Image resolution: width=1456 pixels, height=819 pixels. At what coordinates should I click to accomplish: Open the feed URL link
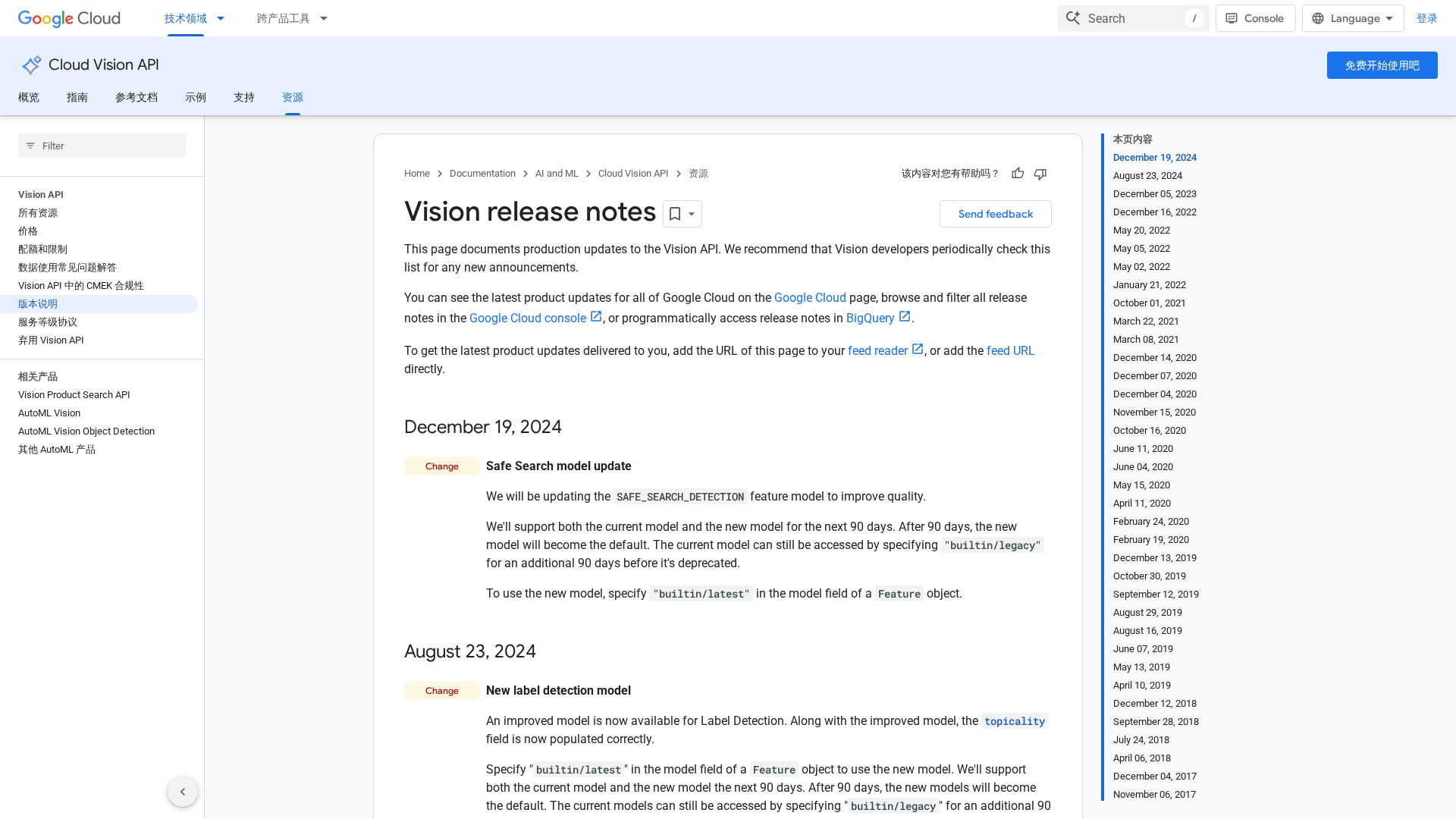1010,350
